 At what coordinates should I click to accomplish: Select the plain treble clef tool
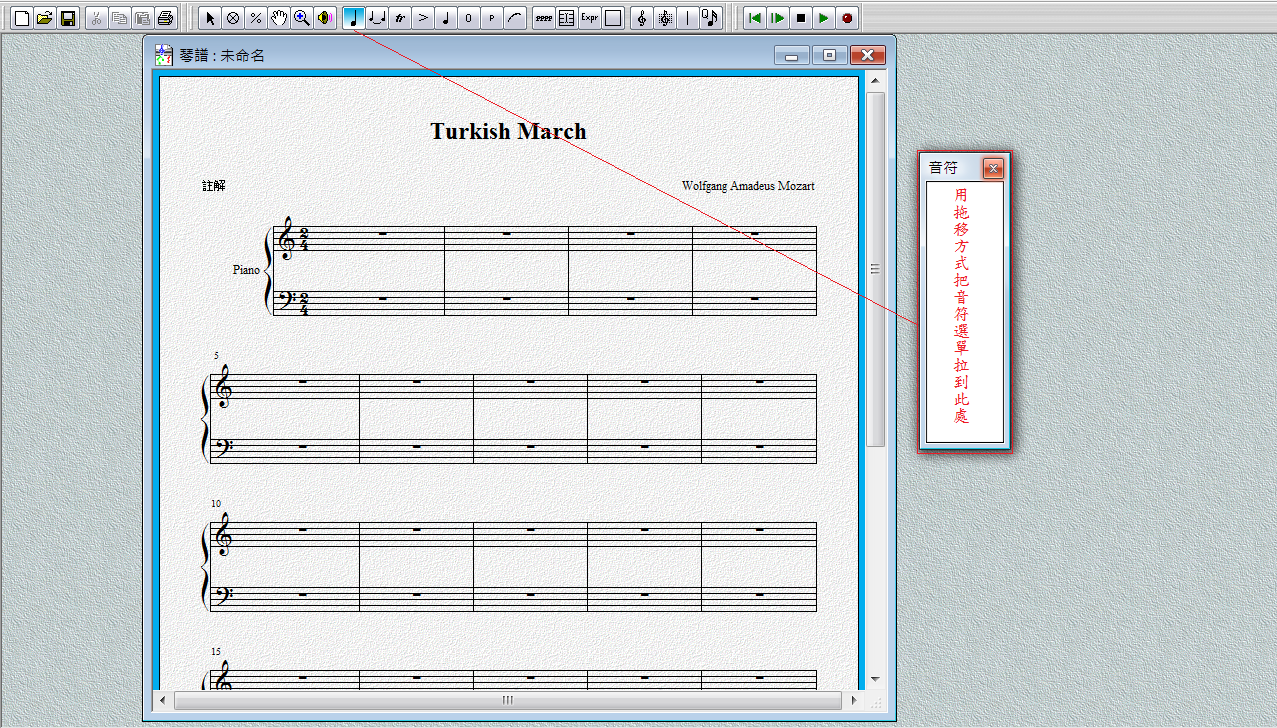642,18
